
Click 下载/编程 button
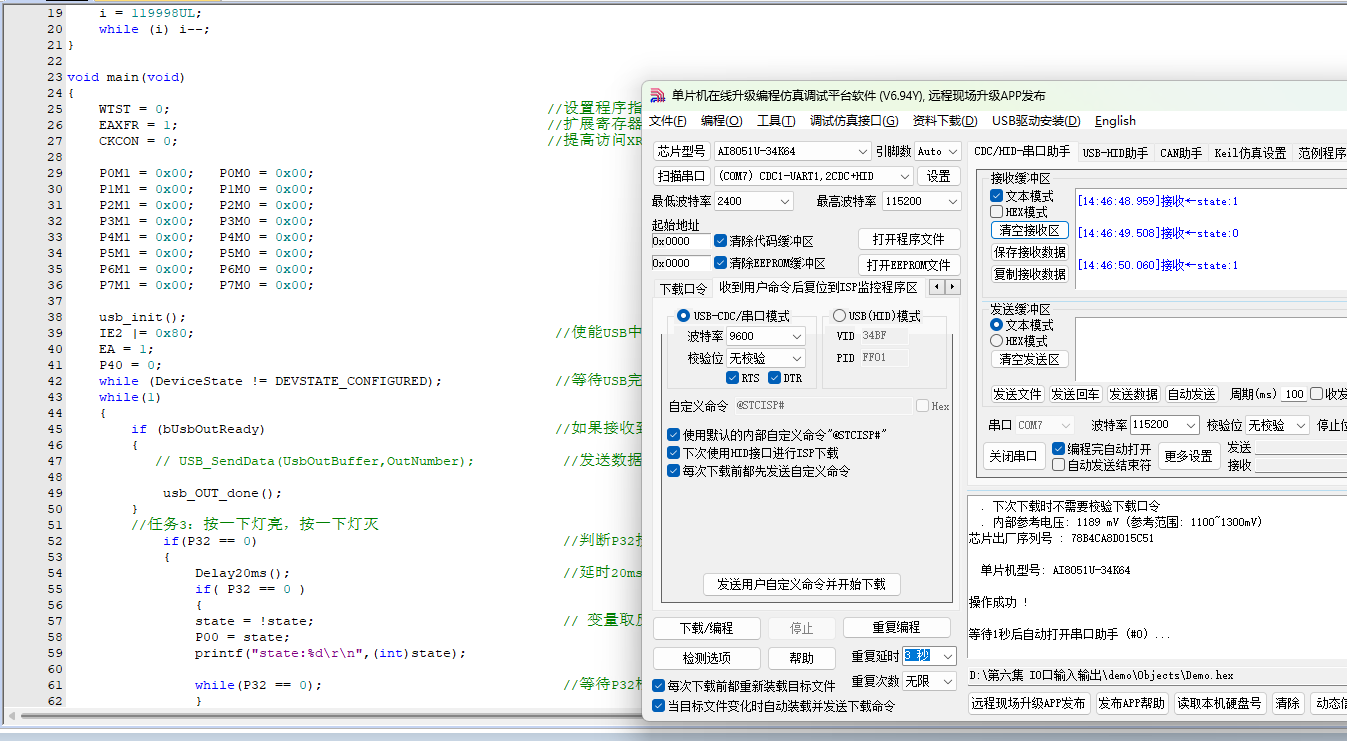click(x=706, y=628)
